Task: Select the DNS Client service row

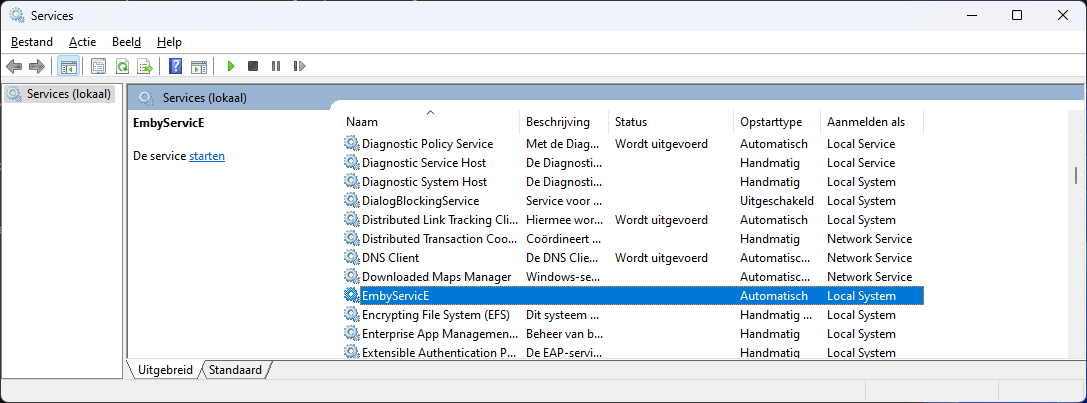Action: click(391, 258)
